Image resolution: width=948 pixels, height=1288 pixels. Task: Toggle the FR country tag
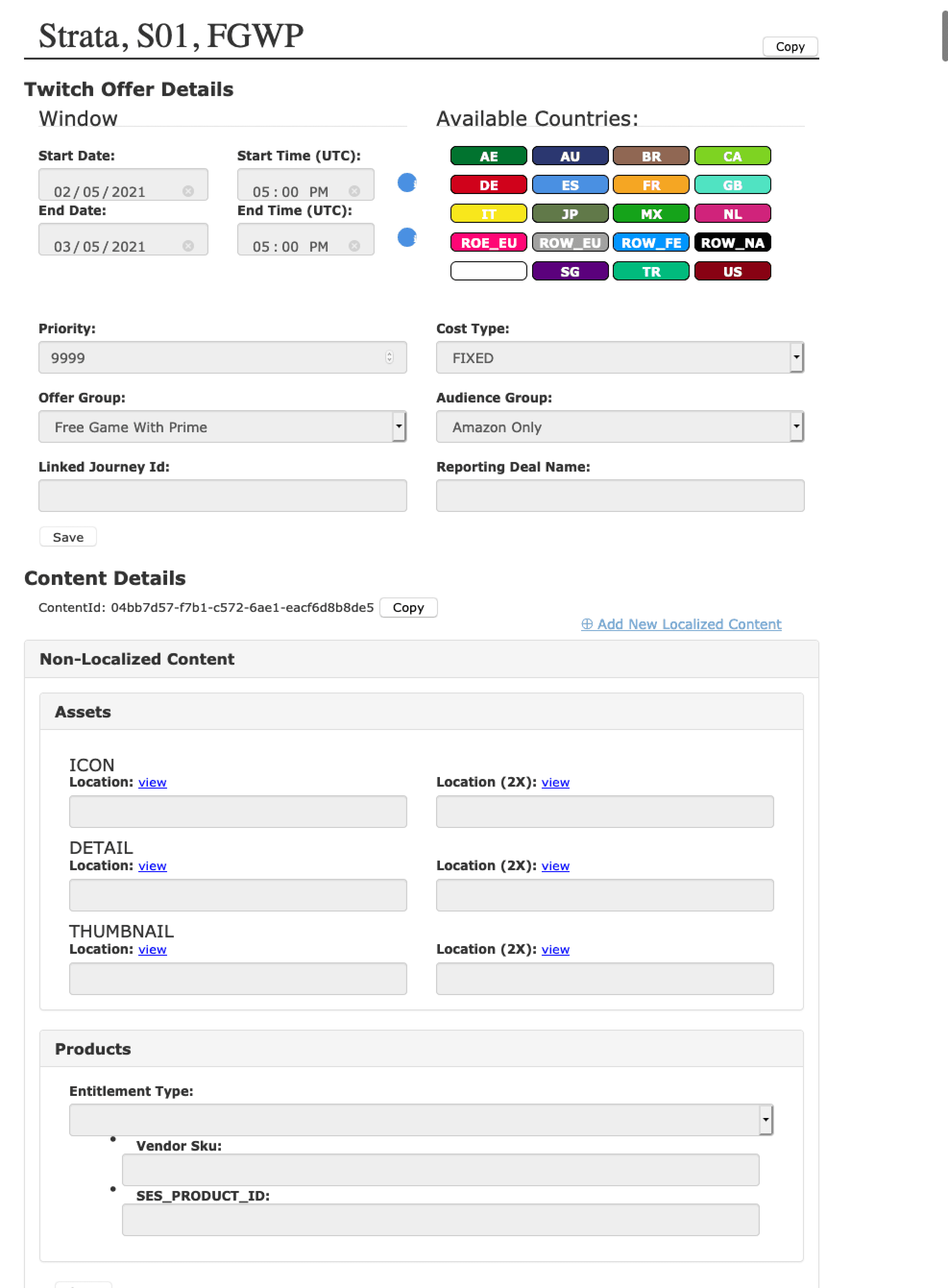coord(651,185)
